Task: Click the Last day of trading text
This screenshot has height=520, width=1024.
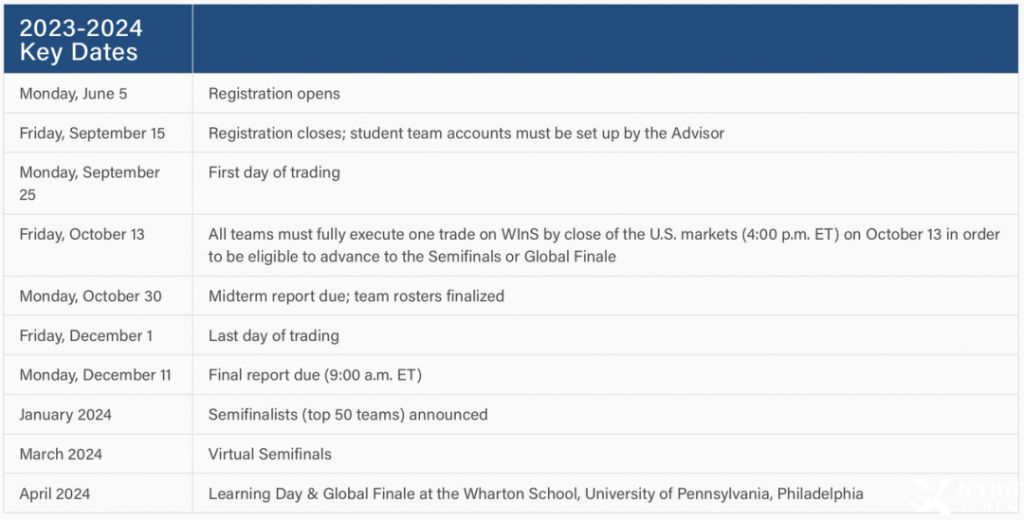Action: click(x=274, y=336)
